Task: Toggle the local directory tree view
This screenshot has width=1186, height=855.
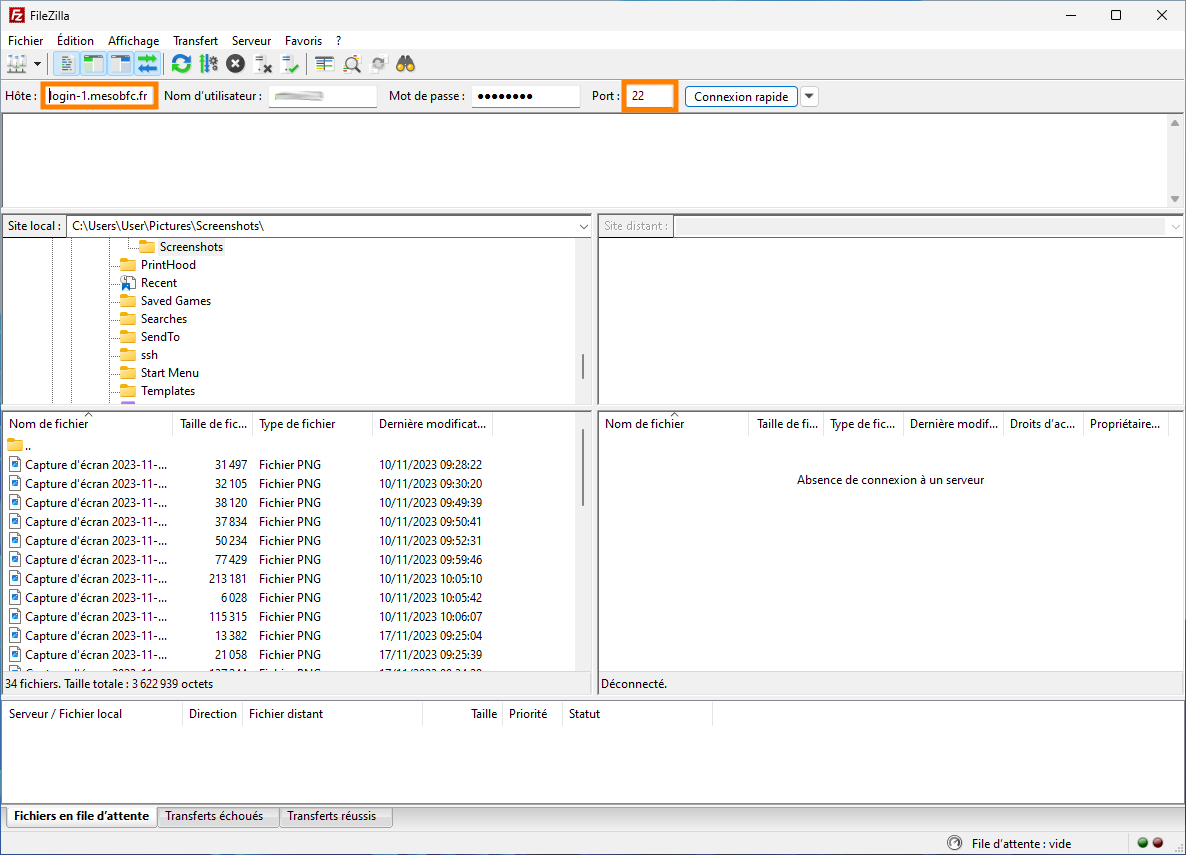Action: (x=93, y=63)
